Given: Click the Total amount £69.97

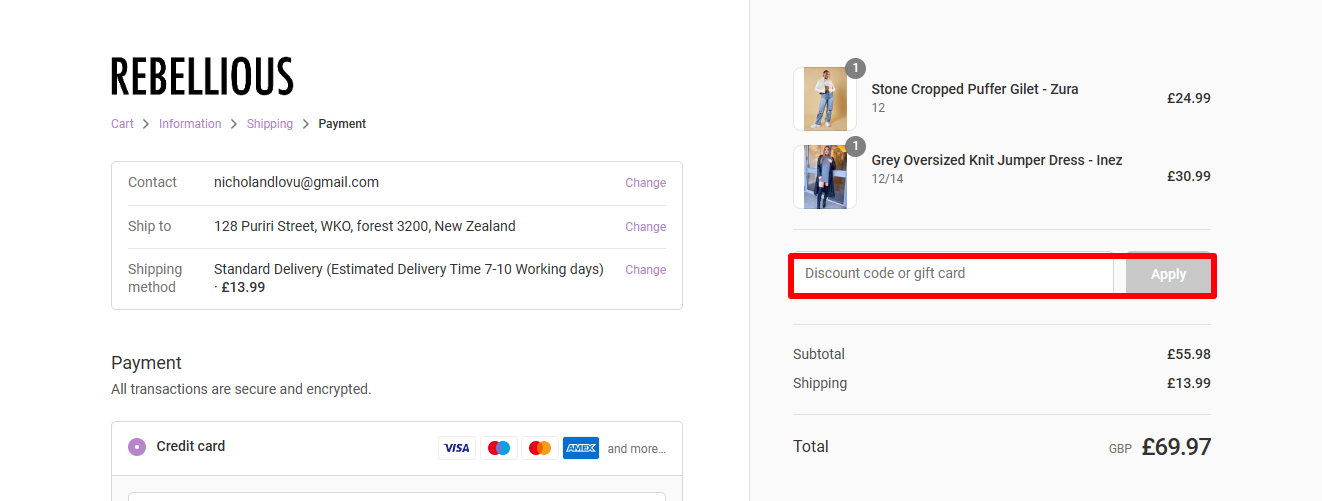Looking at the screenshot, I should tap(1176, 447).
